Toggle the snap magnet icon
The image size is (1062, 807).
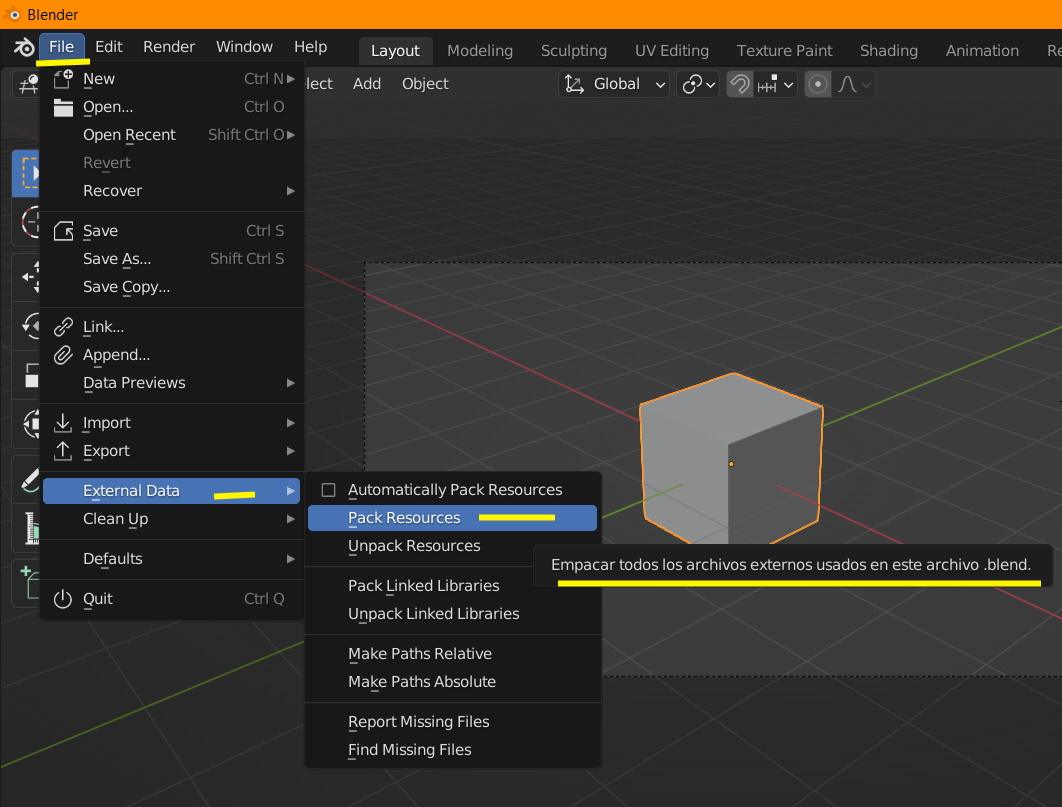pos(740,84)
